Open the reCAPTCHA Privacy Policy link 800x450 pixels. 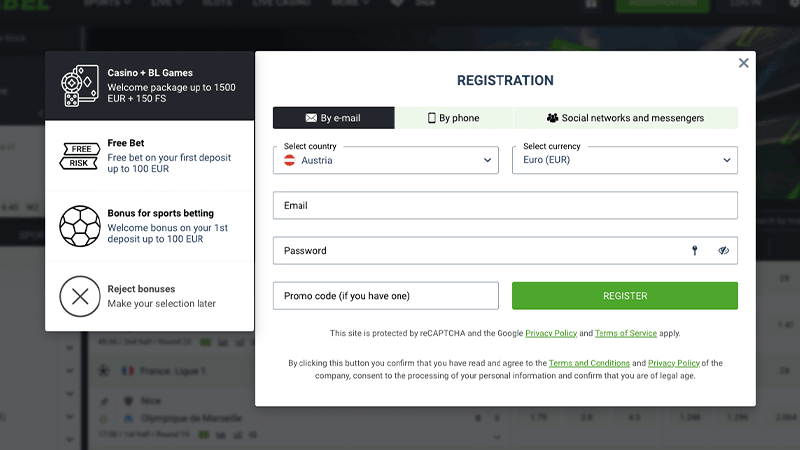coord(551,333)
